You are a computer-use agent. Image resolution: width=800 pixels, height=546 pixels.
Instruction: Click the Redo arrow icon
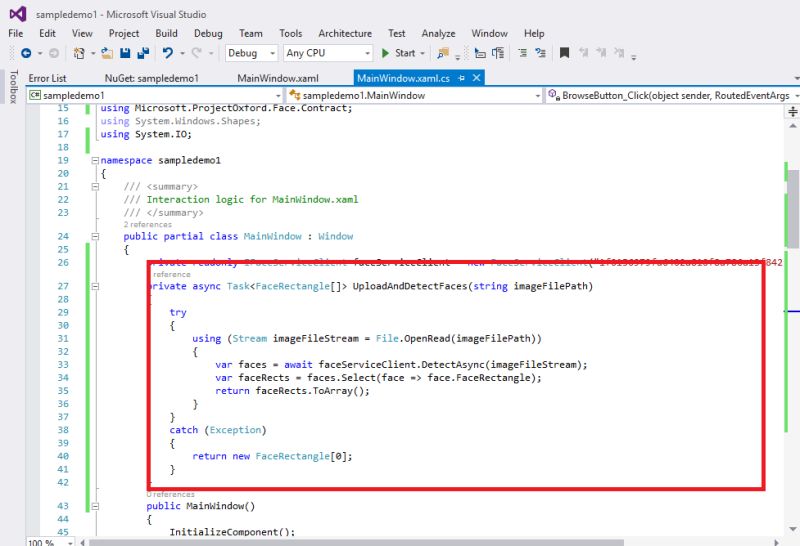(196, 53)
